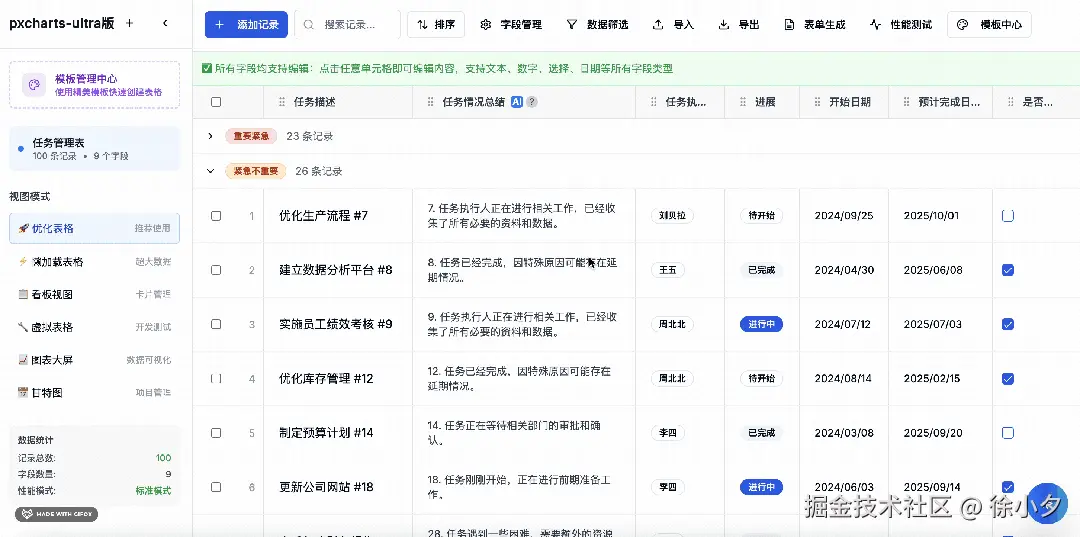Click the 导出 download icon button
Screen dimensions: 1081x538
(738, 25)
